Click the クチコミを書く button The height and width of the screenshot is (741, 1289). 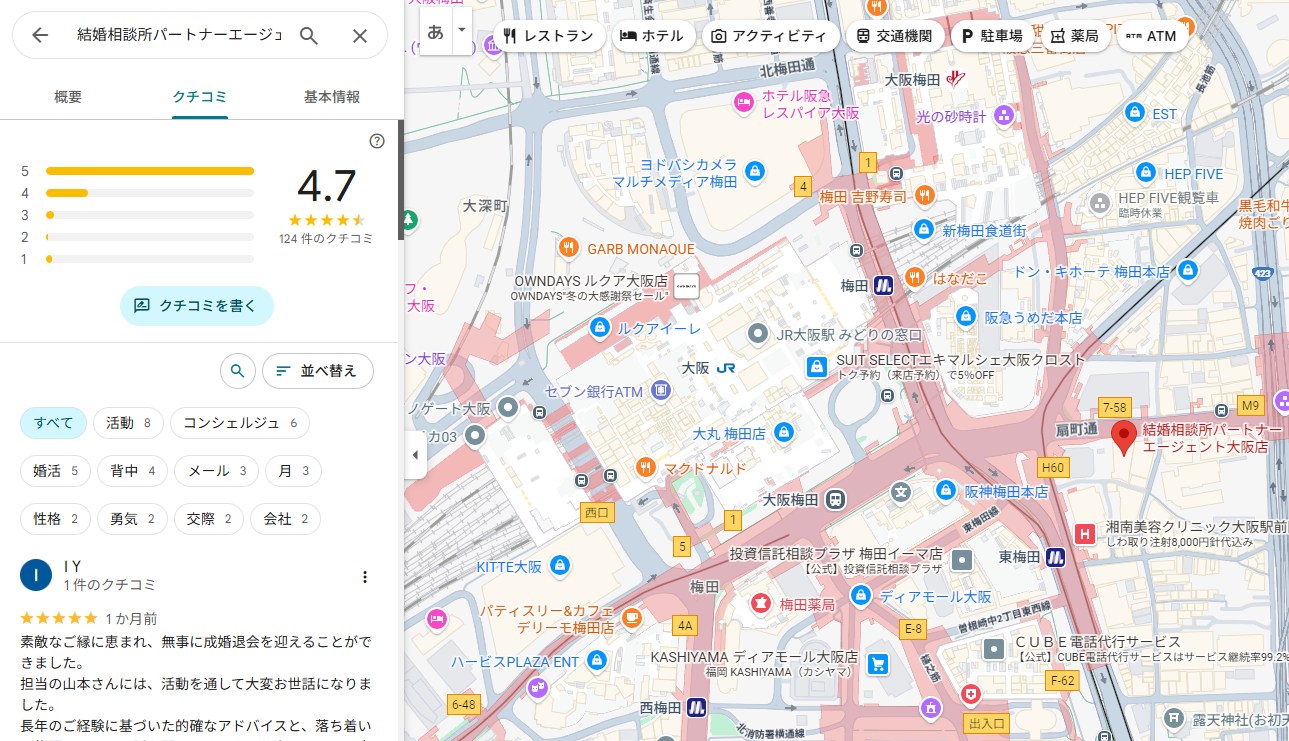(197, 306)
